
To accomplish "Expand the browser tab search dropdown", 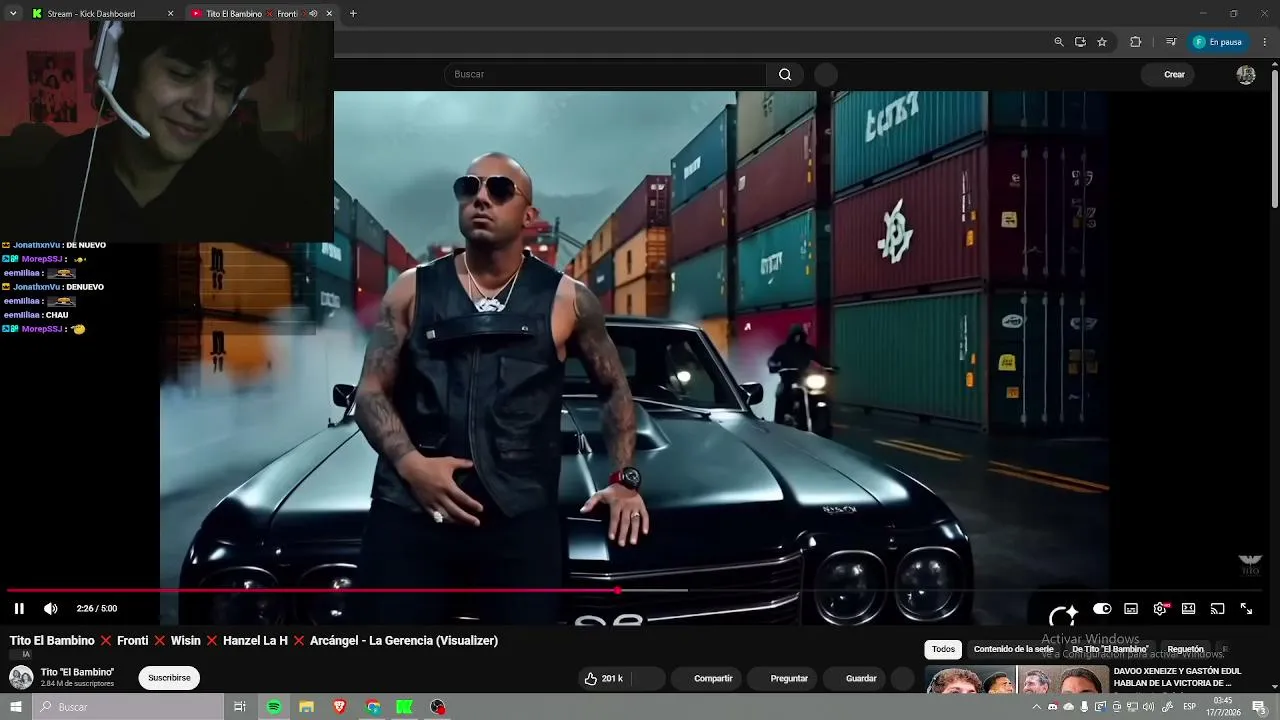I will point(13,14).
